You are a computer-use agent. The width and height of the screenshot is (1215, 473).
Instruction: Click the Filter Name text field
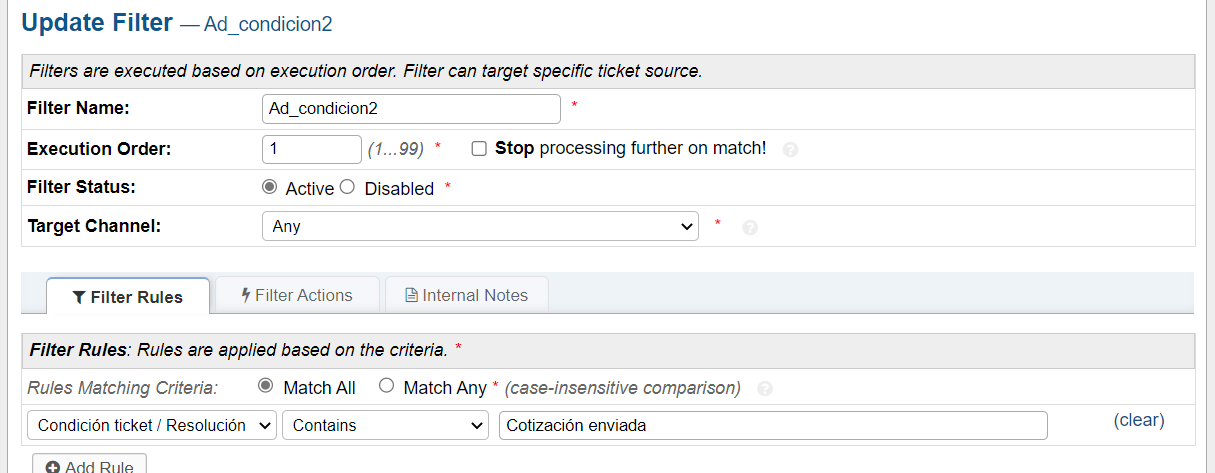click(410, 108)
